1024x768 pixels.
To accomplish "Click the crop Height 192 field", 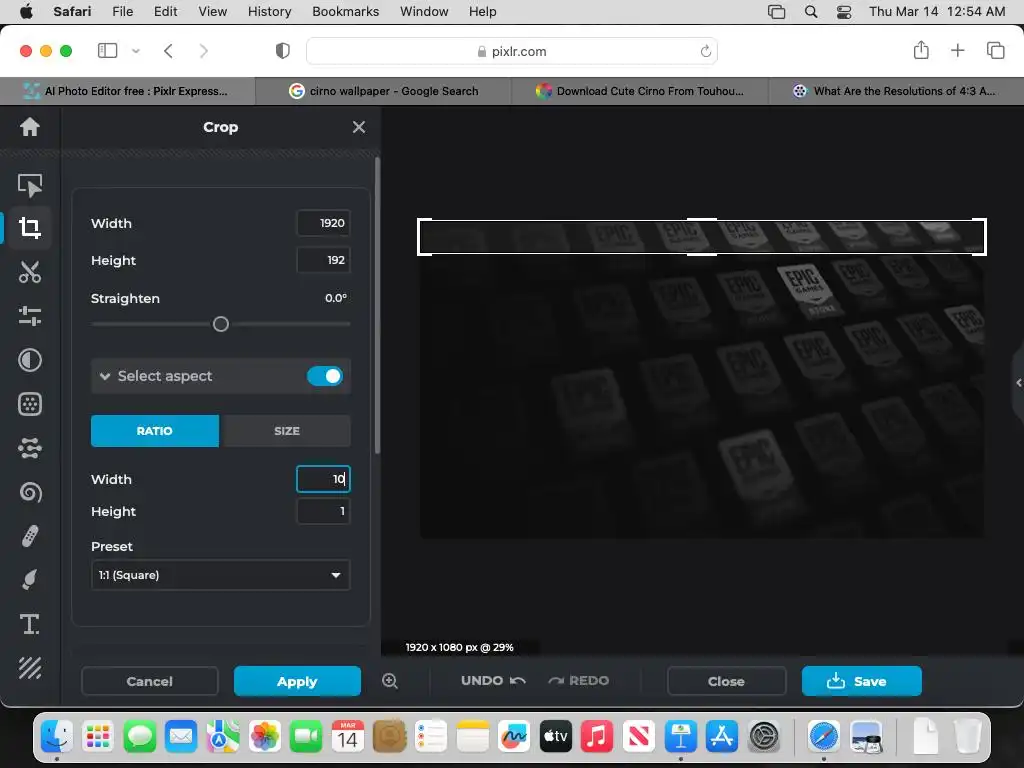I will 323,260.
